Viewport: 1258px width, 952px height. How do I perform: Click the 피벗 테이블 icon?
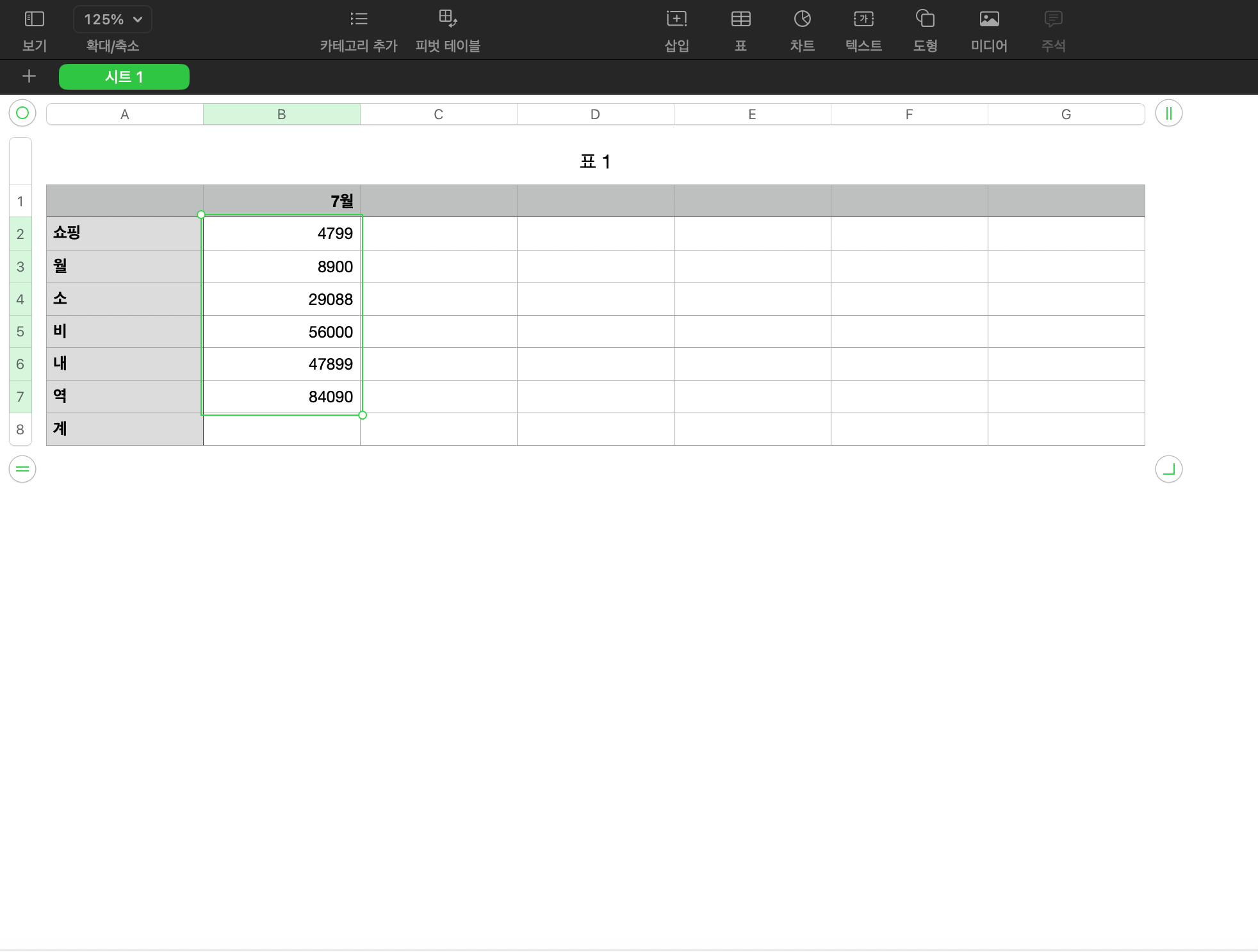[x=448, y=19]
